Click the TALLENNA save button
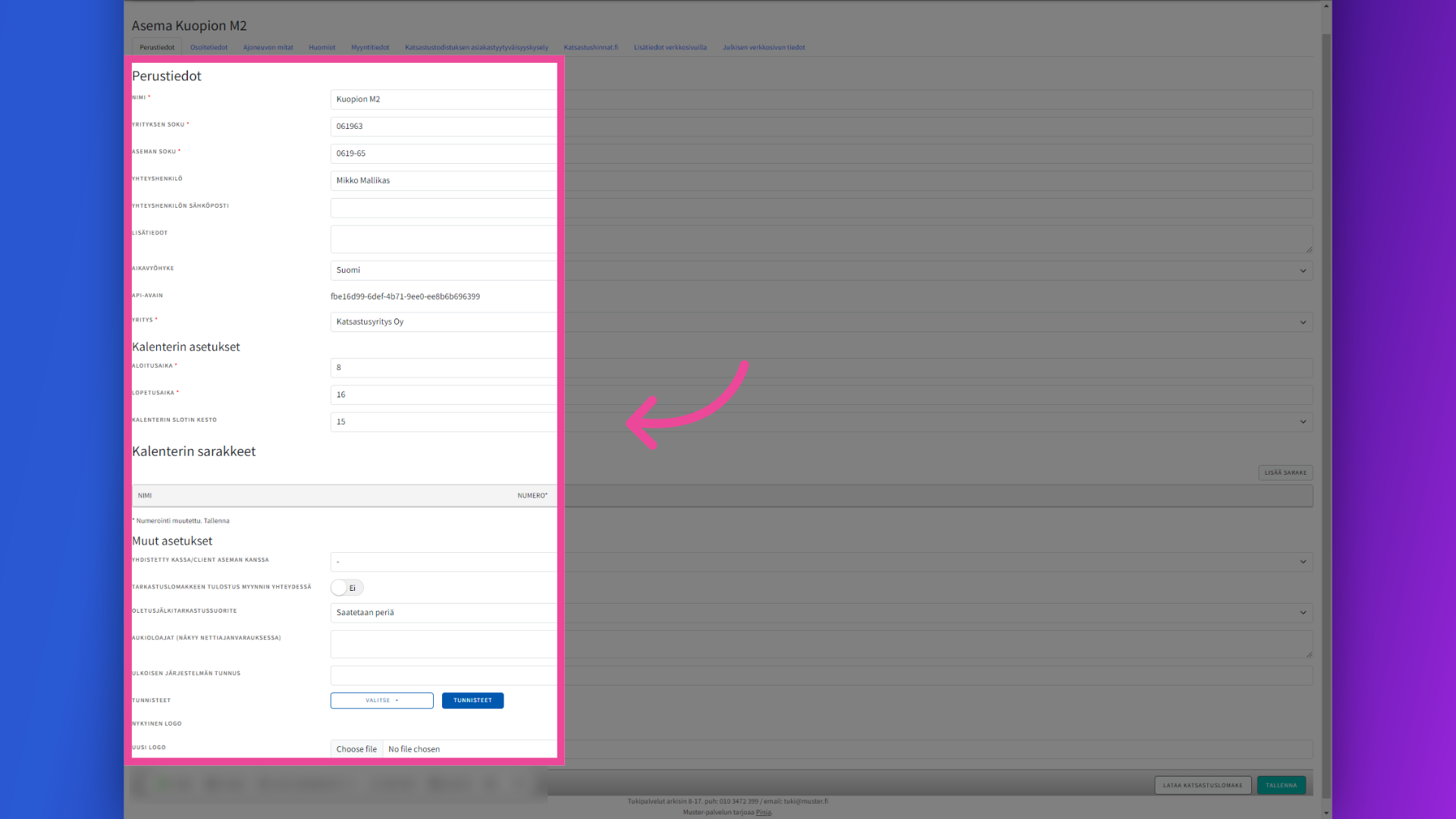Screen dimensions: 1456x819 (1281, 785)
